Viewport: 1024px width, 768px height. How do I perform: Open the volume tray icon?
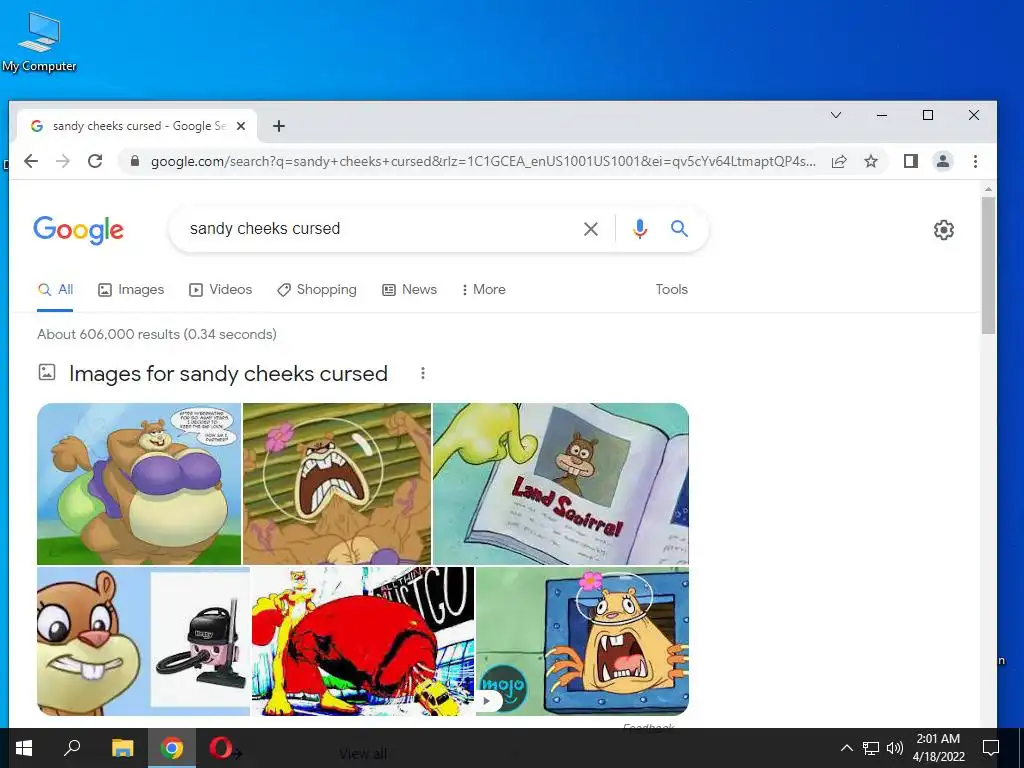894,748
